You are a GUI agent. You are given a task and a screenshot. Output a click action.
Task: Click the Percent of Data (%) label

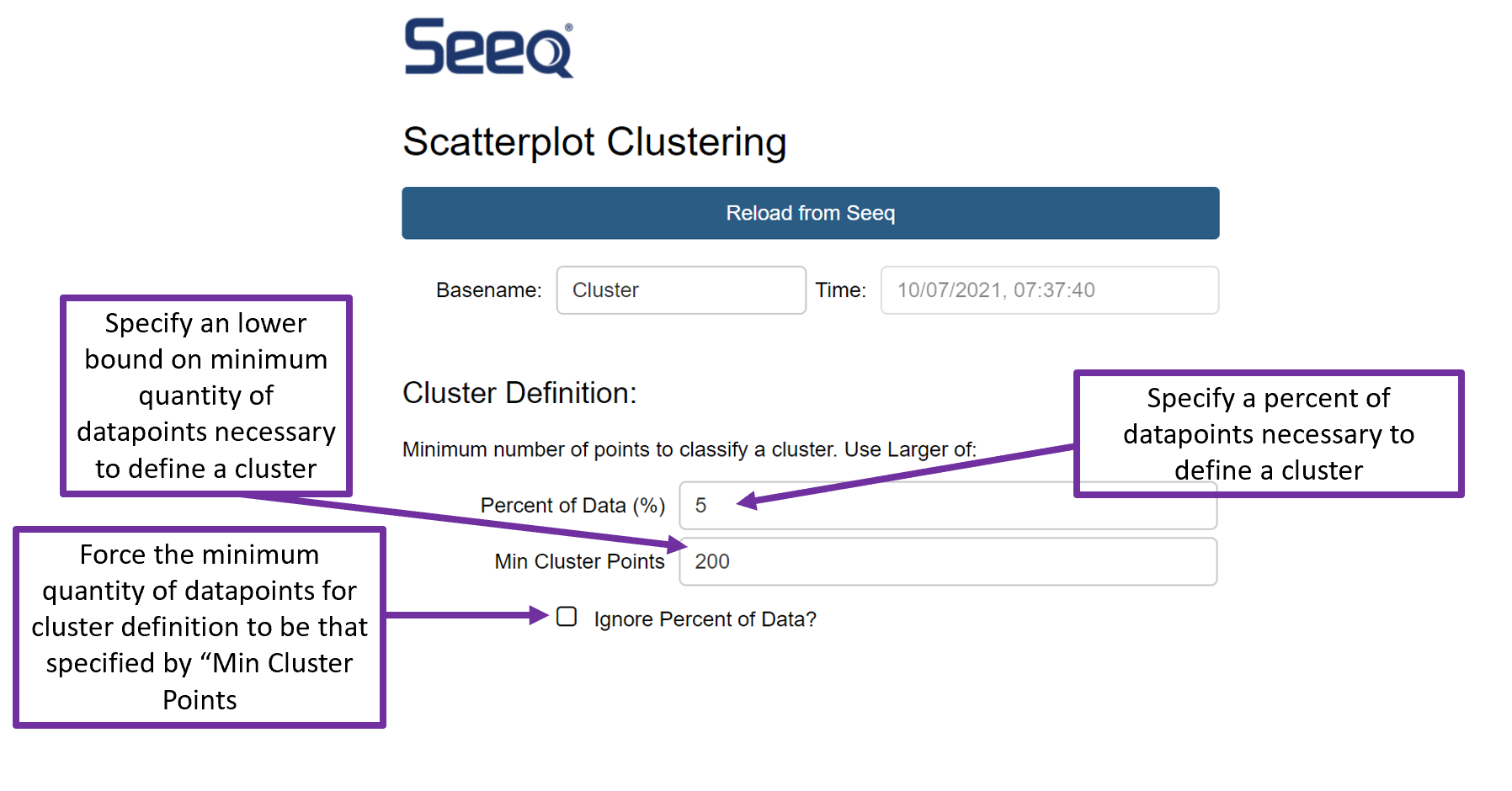click(572, 506)
